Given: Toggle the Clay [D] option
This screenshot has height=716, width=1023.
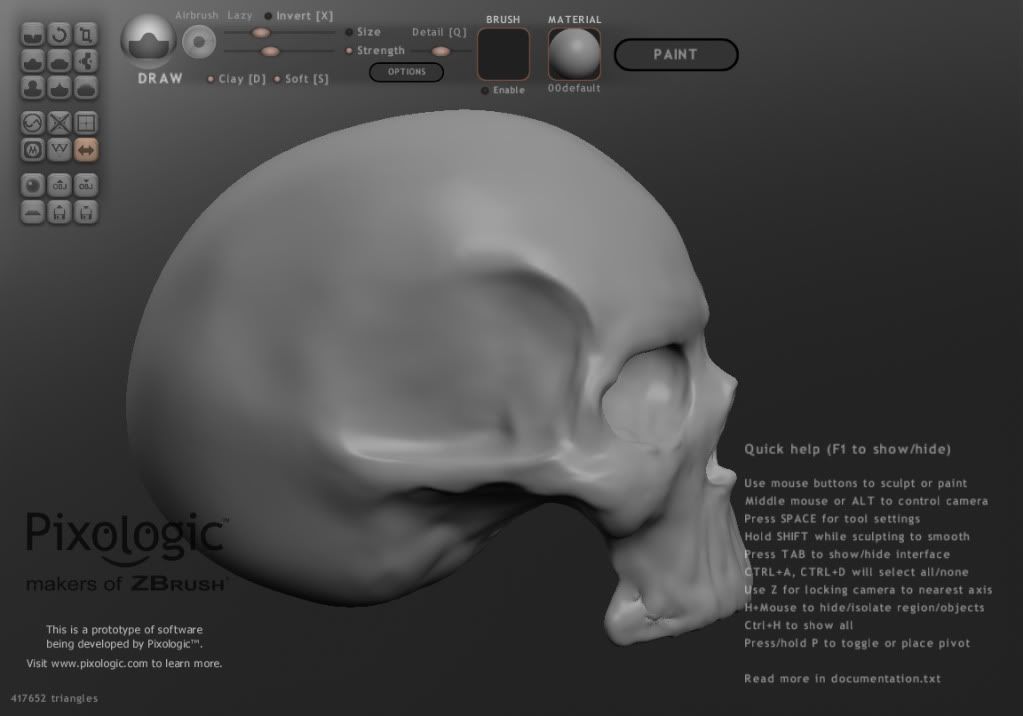Looking at the screenshot, I should [x=211, y=79].
